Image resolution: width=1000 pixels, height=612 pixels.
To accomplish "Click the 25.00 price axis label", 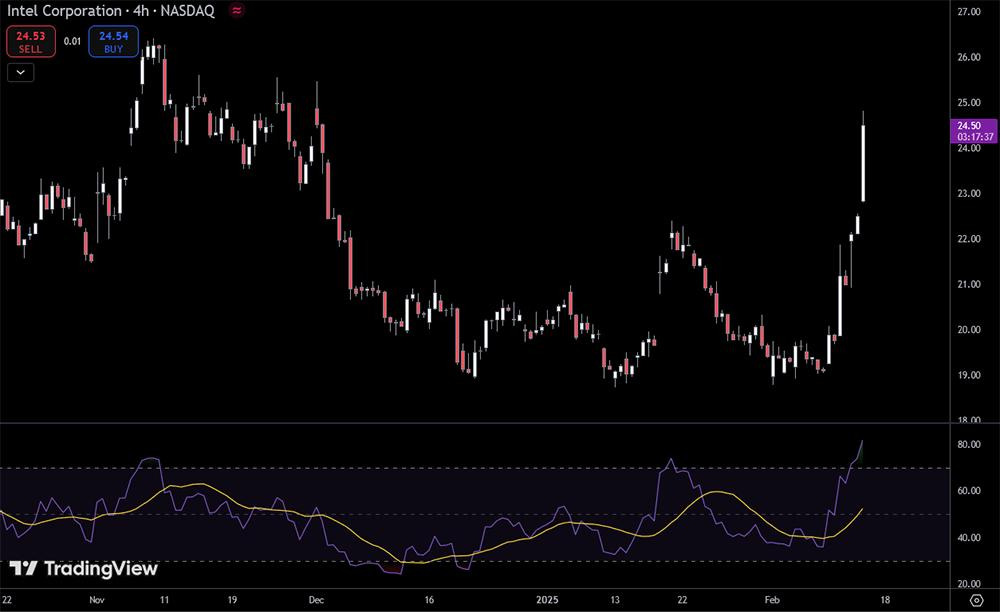I will point(969,102).
